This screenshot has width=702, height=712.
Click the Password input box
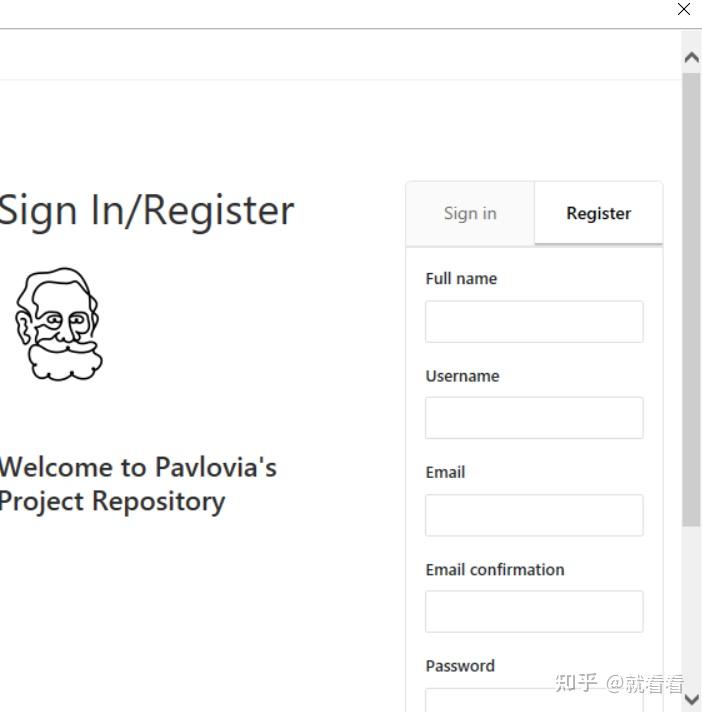tap(534, 699)
